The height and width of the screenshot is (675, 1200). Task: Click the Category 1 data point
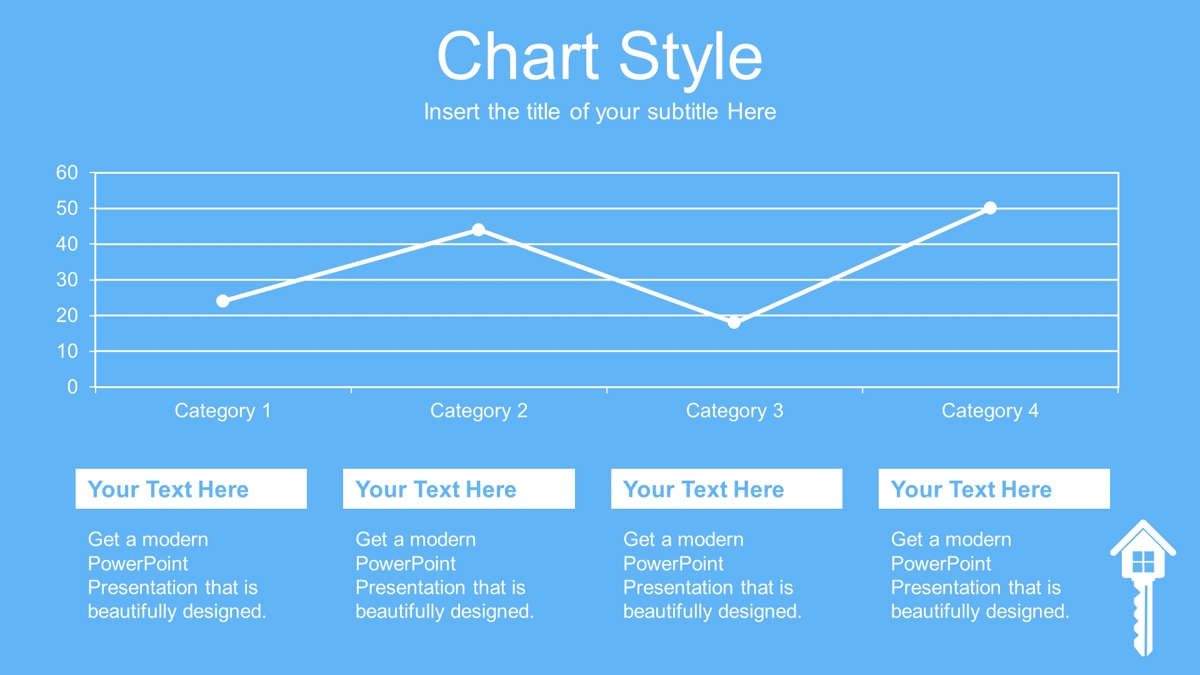pos(223,301)
